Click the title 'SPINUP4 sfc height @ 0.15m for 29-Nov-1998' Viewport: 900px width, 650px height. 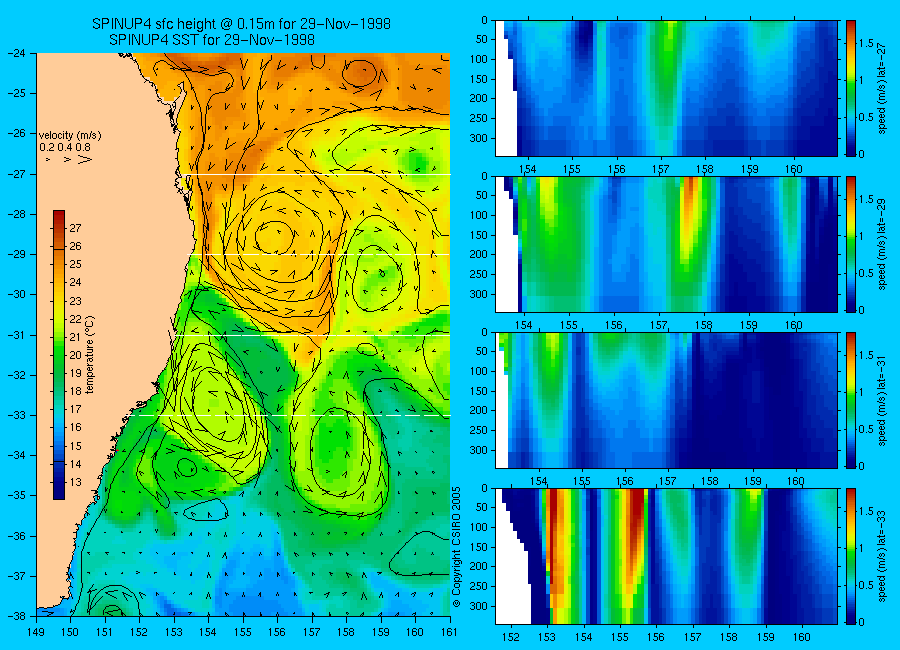241,24
